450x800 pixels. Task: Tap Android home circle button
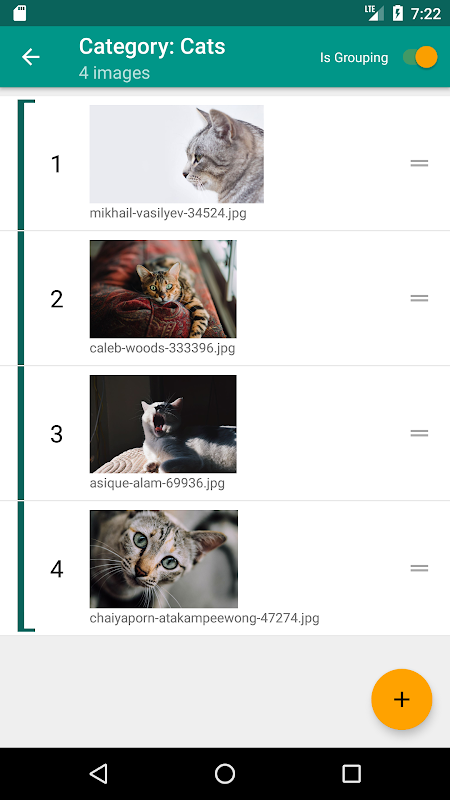(224, 773)
